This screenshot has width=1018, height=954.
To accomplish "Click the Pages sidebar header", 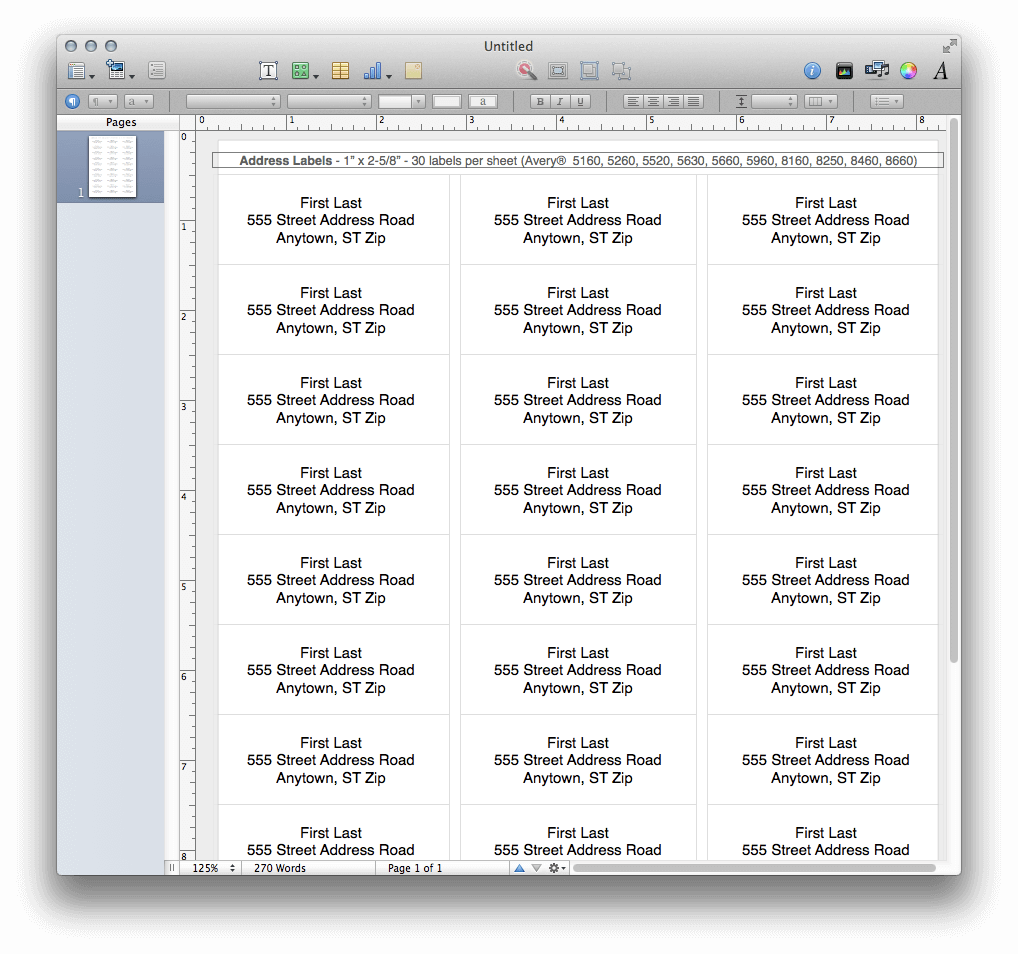I will (x=121, y=122).
